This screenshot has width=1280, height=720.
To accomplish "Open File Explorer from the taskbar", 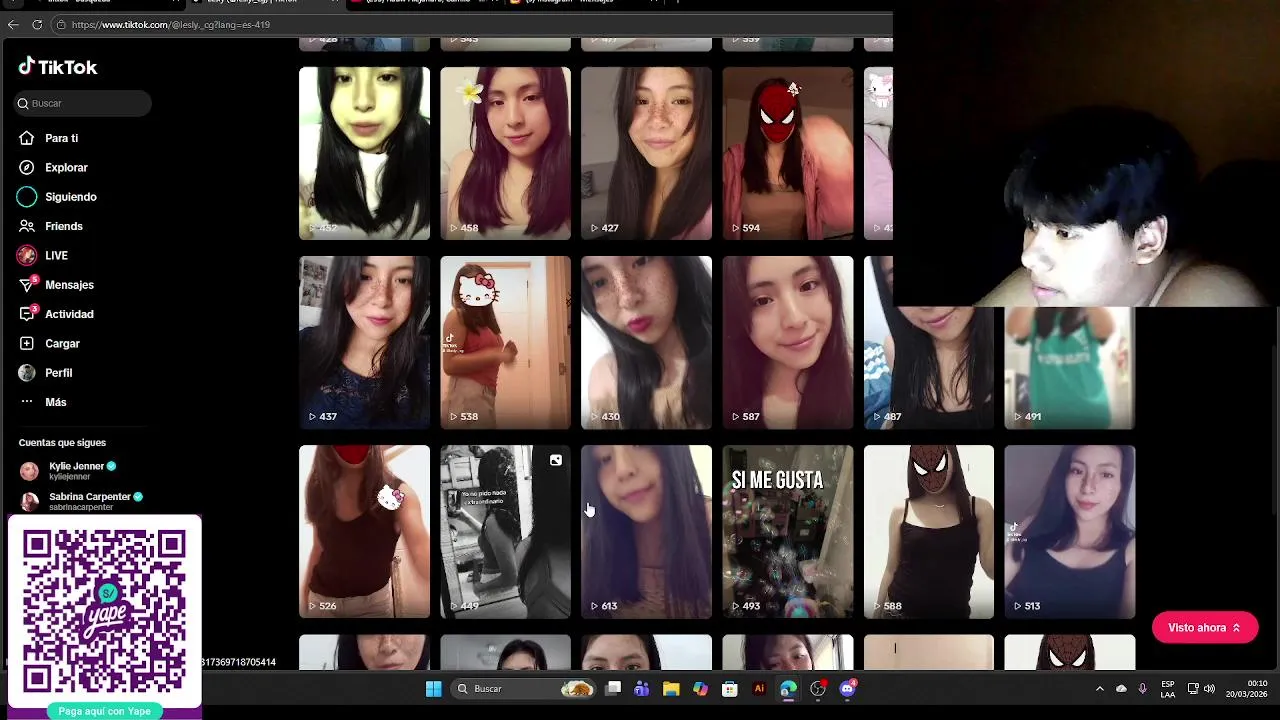I will (671, 689).
